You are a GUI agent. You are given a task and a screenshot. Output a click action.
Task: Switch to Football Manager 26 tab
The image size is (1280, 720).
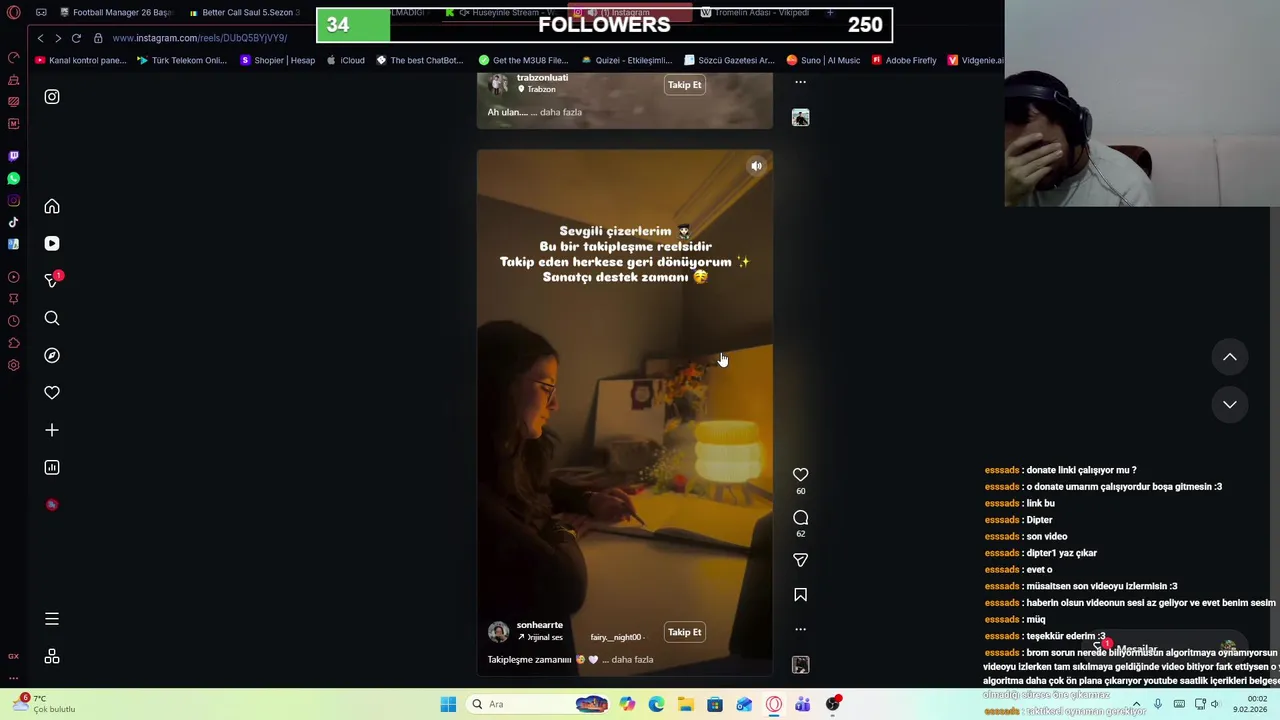pos(116,13)
